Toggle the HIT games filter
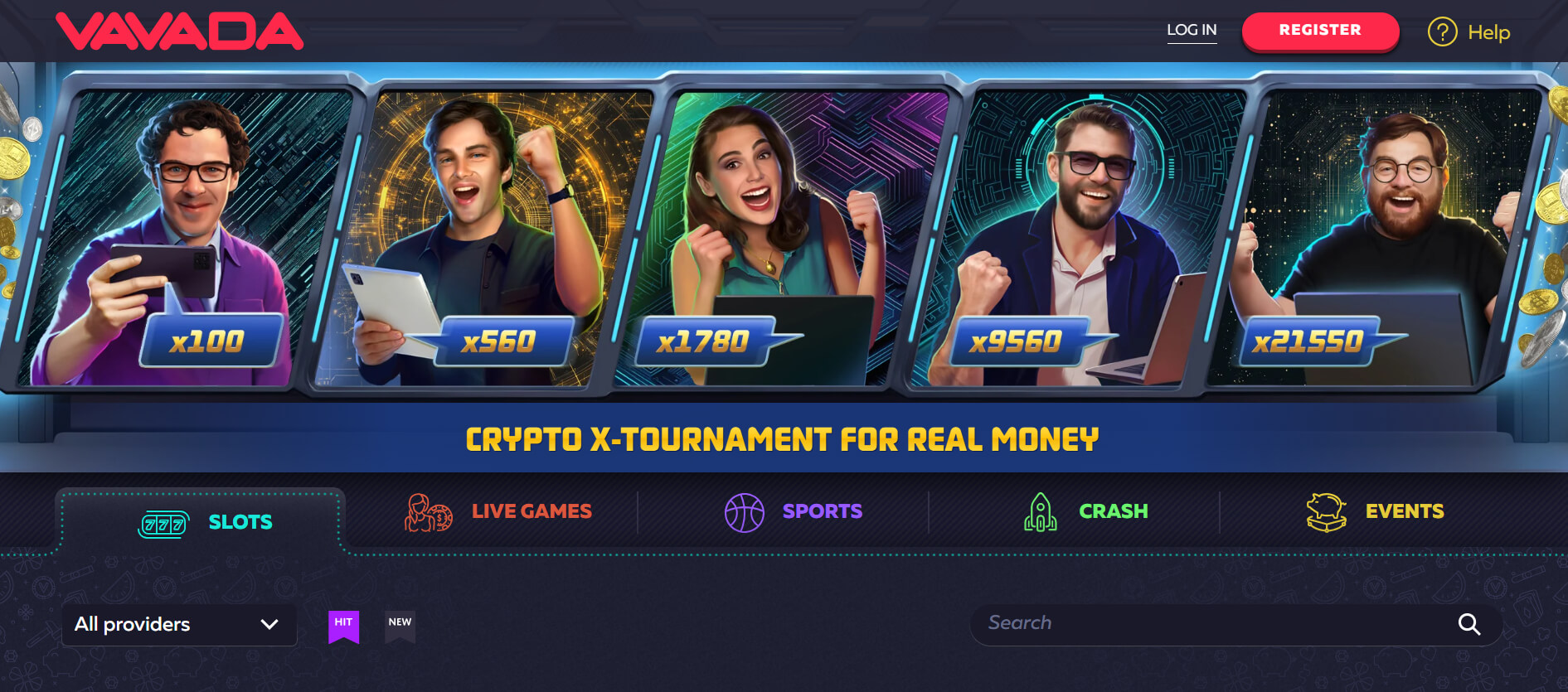Viewport: 1568px width, 692px height. point(343,627)
